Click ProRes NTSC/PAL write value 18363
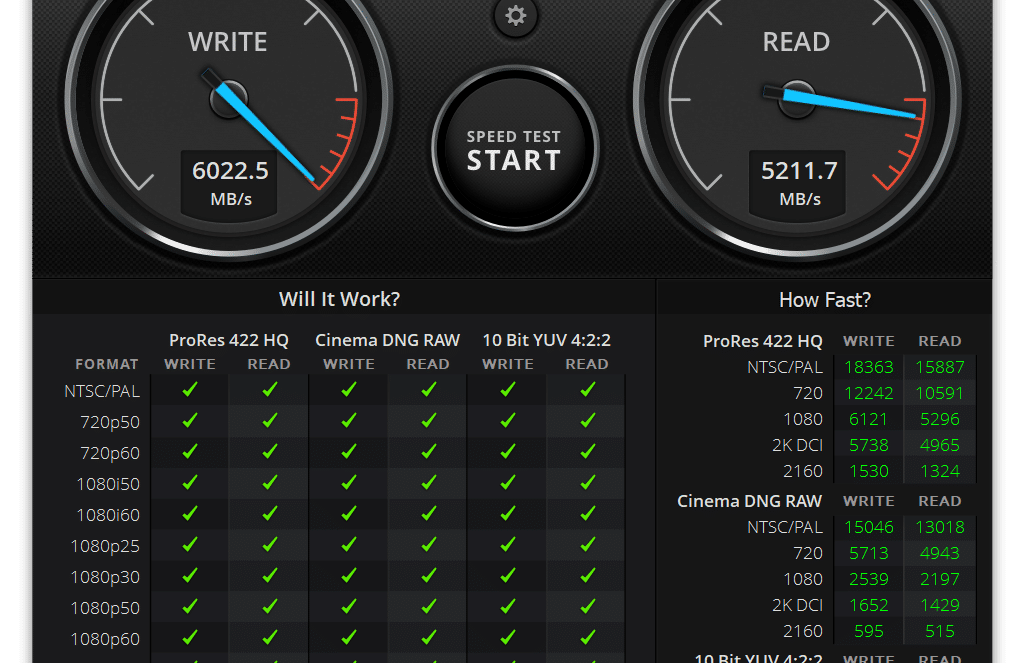The image size is (1025, 663). [x=869, y=367]
